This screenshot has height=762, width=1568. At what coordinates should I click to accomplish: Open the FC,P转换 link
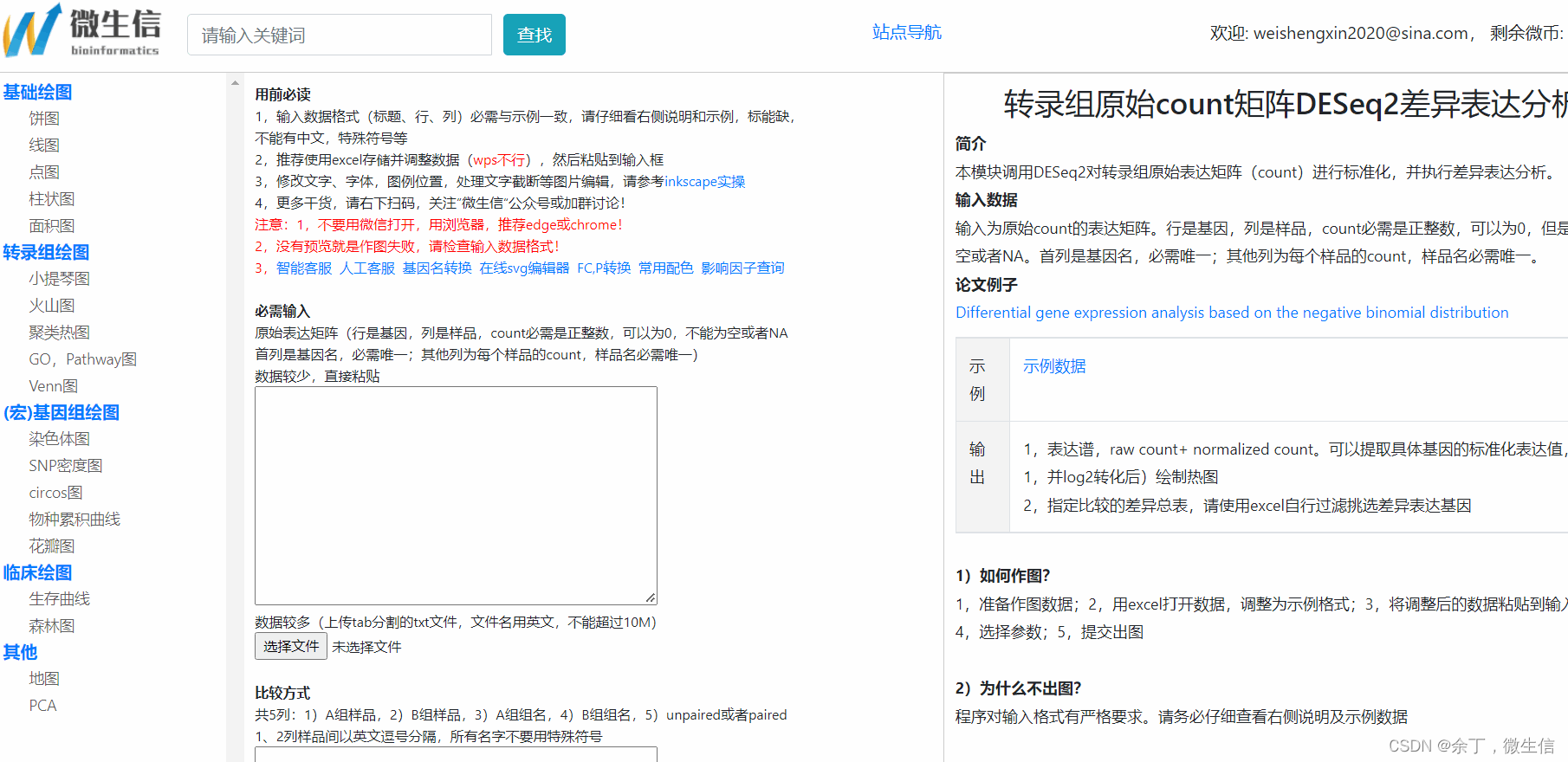(x=604, y=268)
